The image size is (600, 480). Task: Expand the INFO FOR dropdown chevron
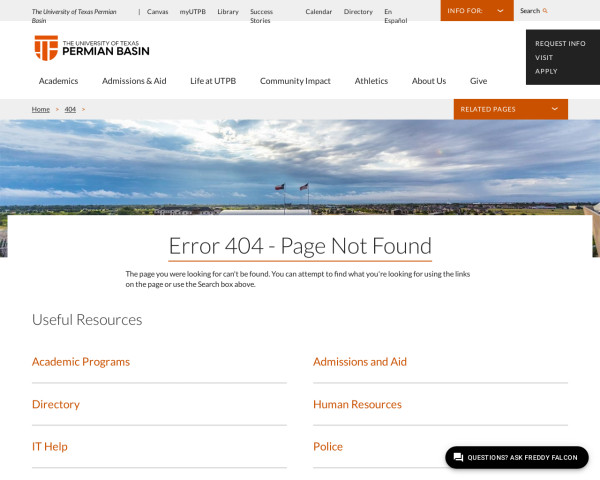pos(500,11)
